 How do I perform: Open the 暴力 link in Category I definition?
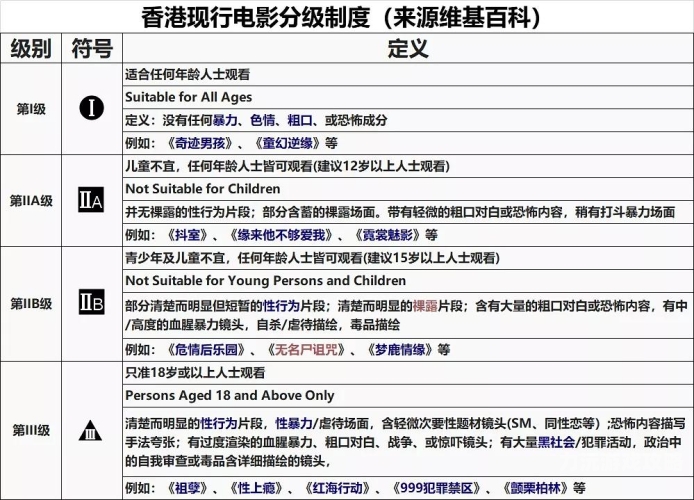point(225,120)
